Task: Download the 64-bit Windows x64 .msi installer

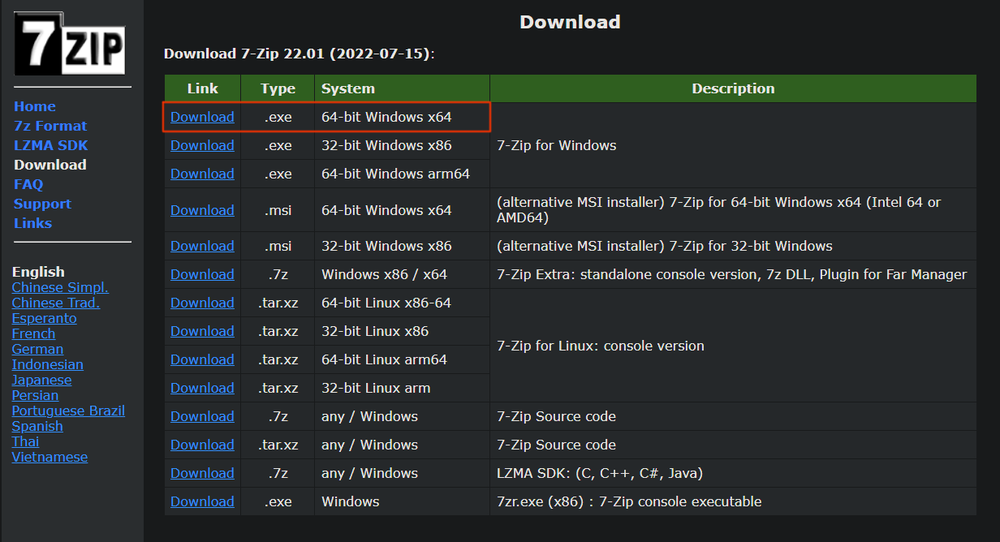Action: 202,210
